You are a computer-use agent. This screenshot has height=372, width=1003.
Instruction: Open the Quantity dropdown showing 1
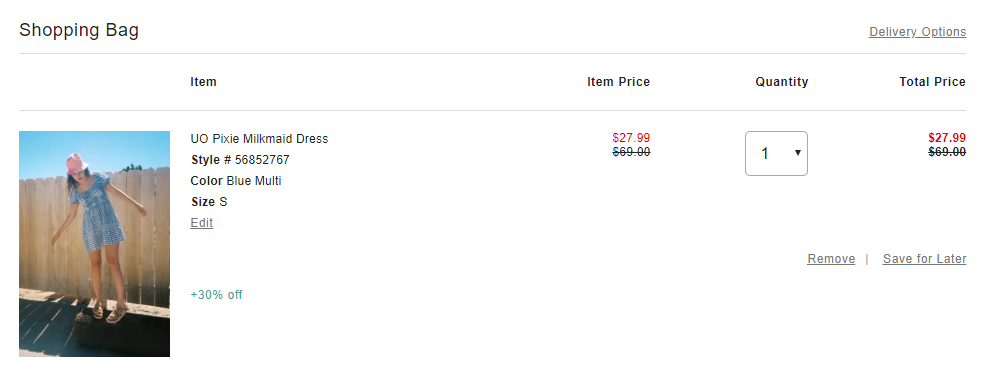(776, 153)
